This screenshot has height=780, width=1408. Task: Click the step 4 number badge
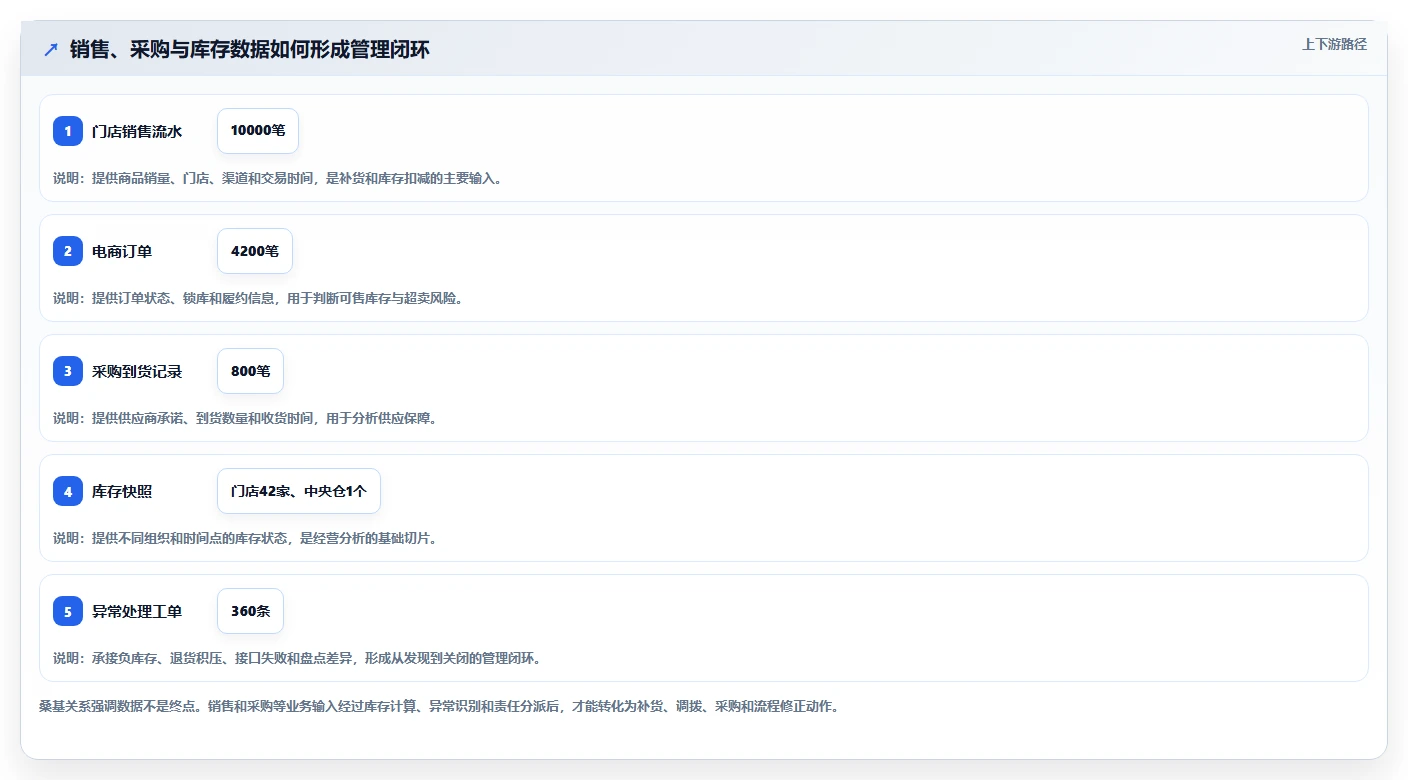[68, 491]
